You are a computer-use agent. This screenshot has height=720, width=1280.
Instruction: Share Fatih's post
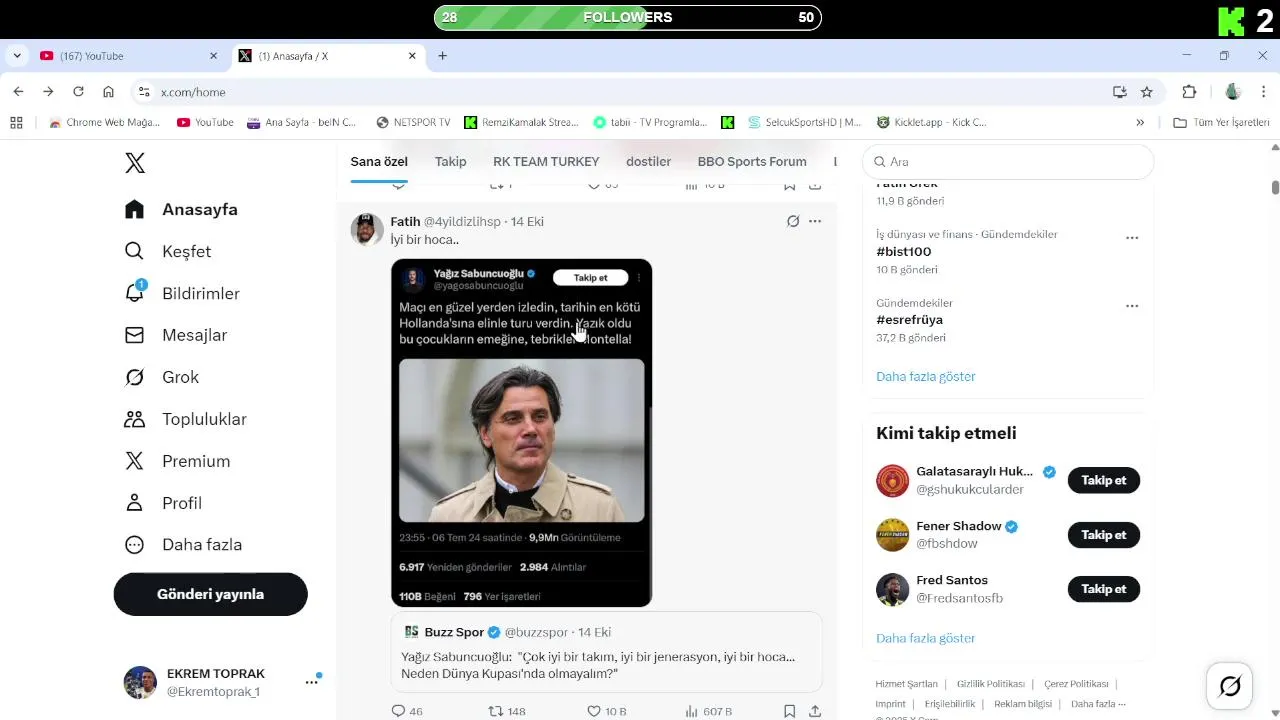click(815, 711)
